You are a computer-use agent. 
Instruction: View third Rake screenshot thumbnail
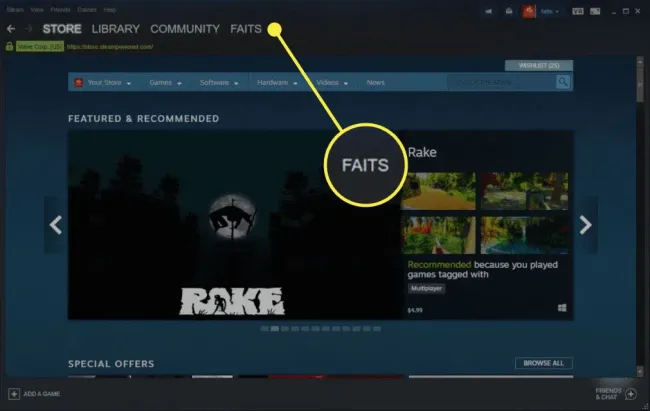[439, 235]
